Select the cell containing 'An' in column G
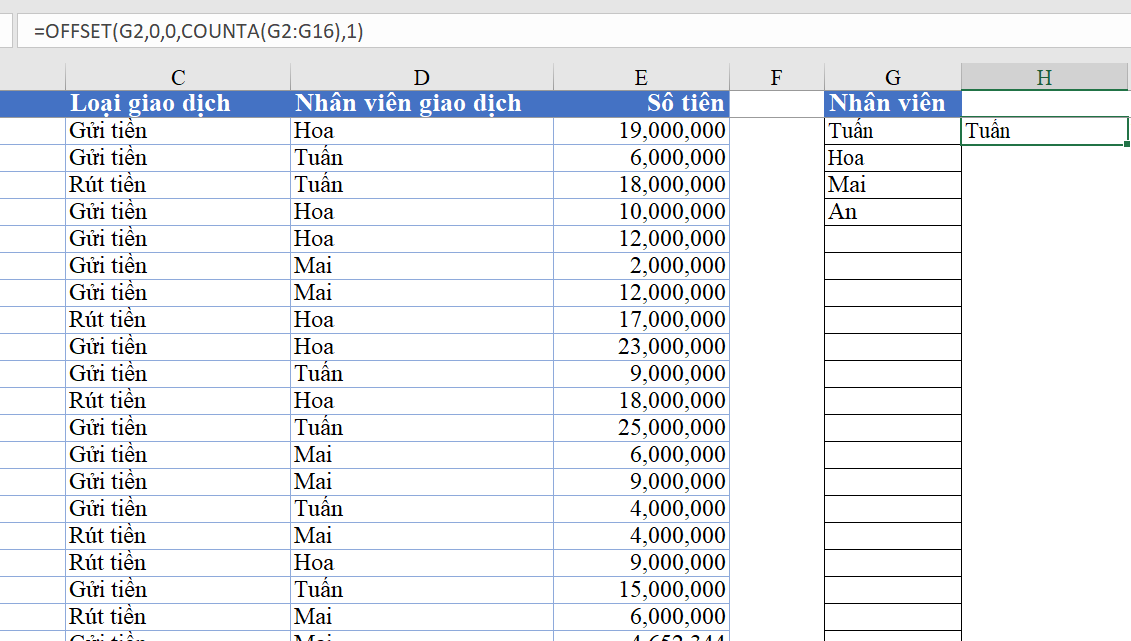Screen dimensions: 1131x641 (x=892, y=212)
